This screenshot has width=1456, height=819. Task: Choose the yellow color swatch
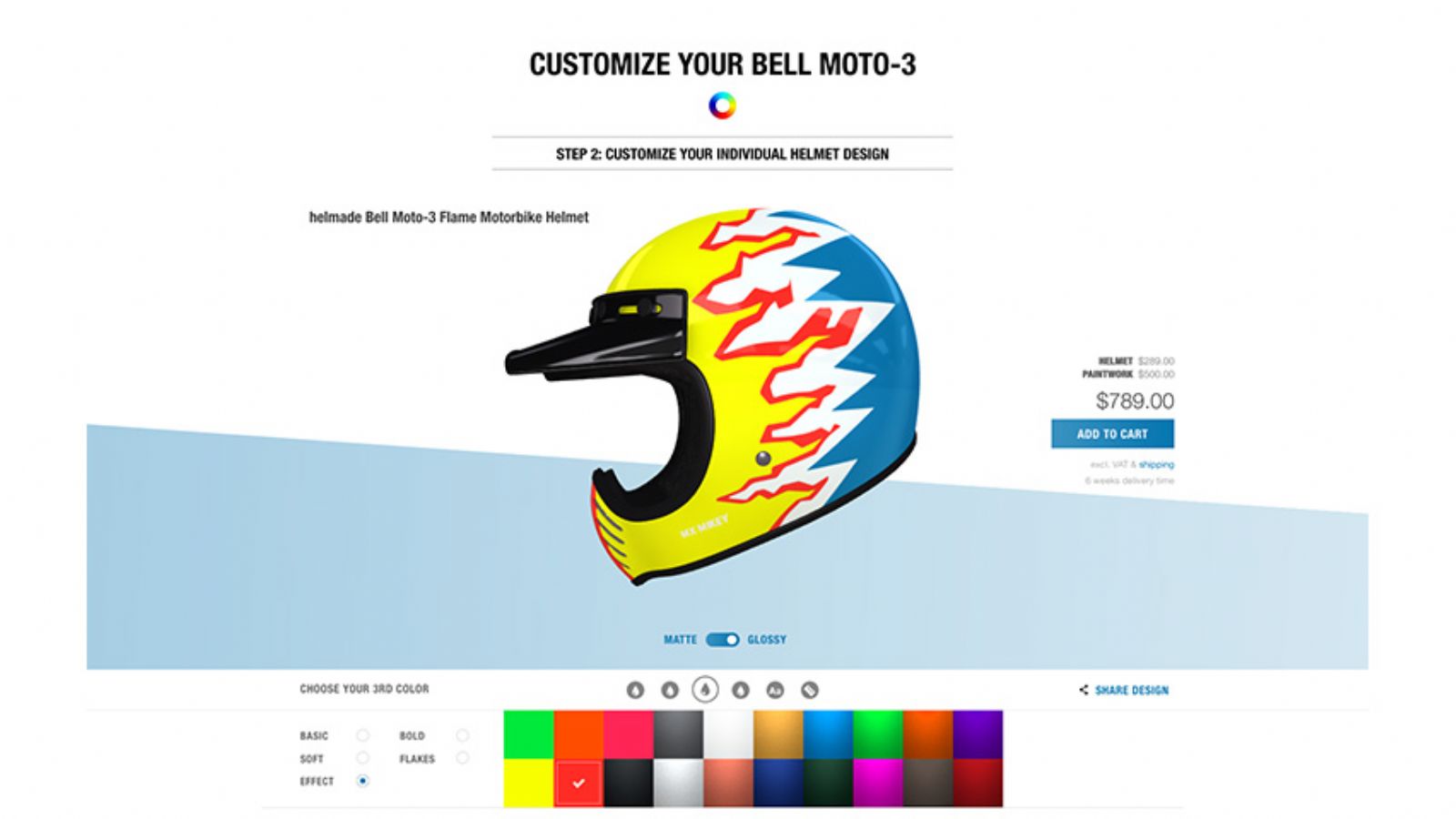(x=529, y=784)
